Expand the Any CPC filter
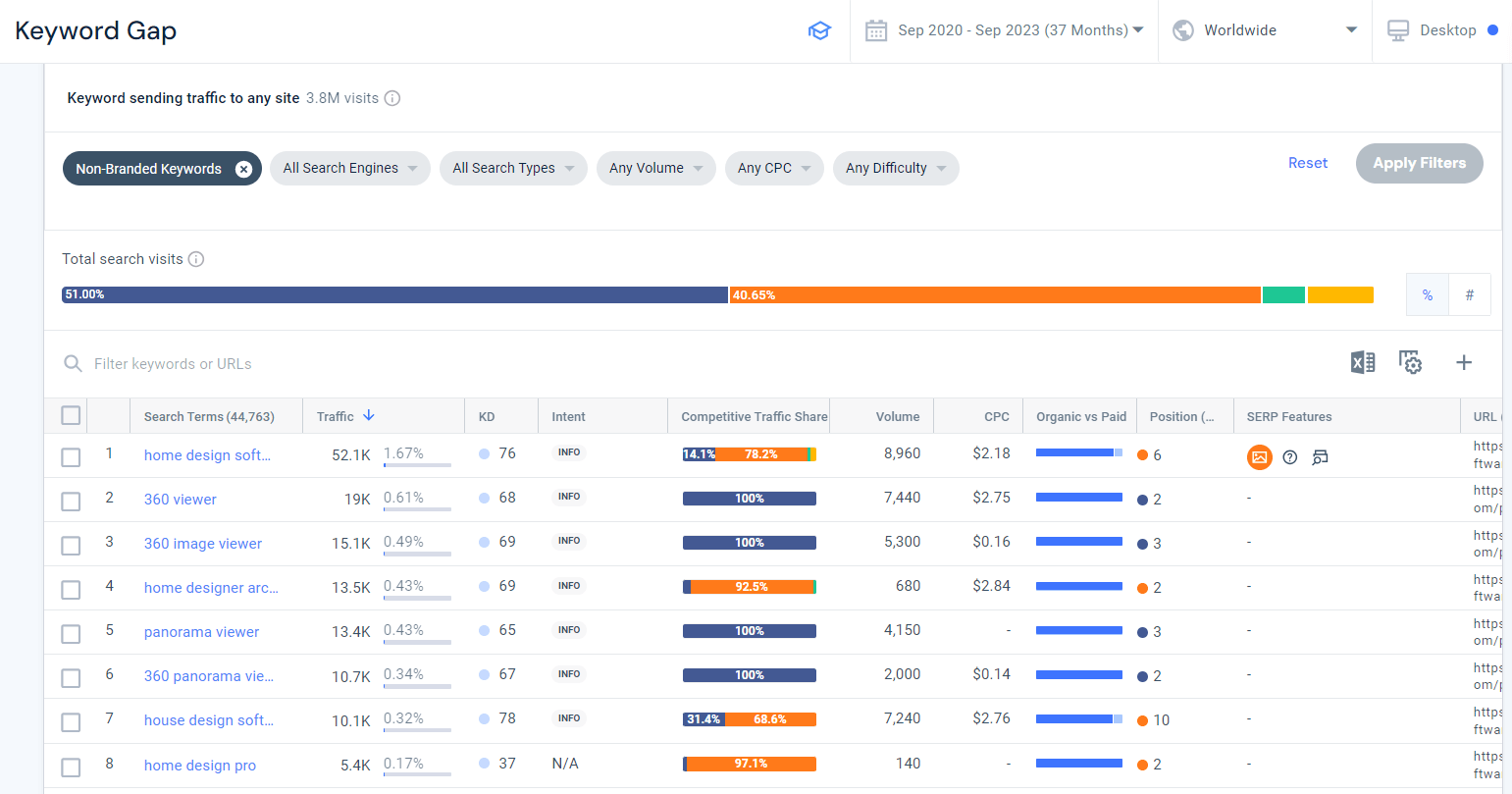Viewport: 1512px width, 794px height. [x=774, y=168]
